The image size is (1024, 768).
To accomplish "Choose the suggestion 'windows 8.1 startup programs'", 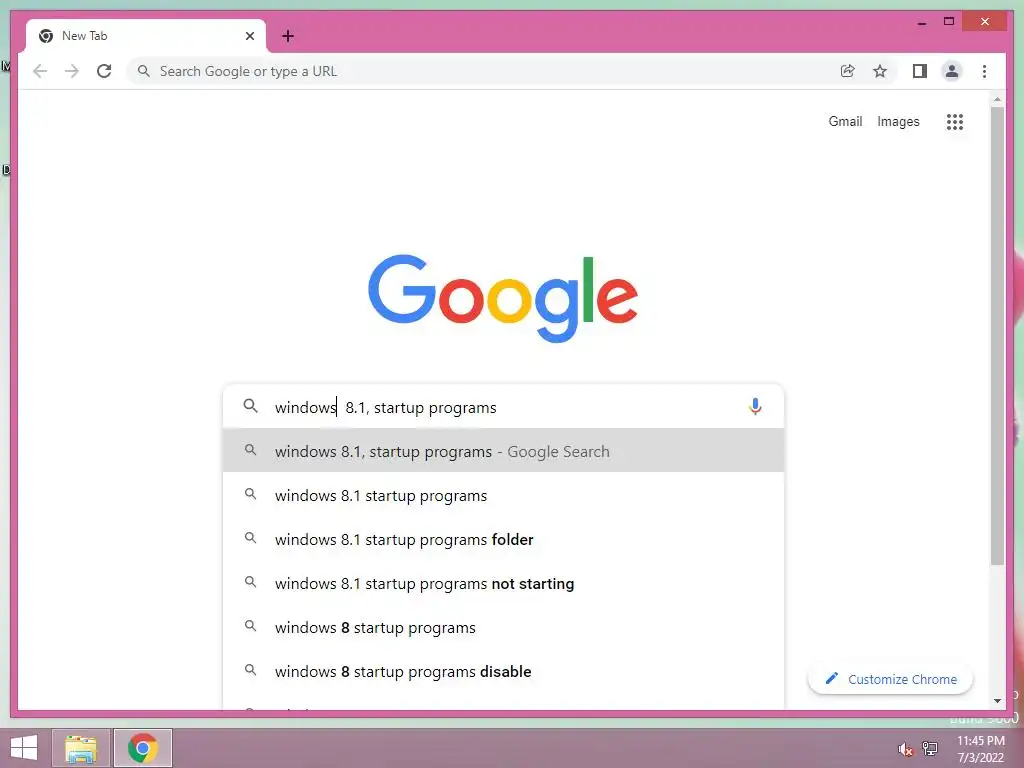I will [x=503, y=495].
